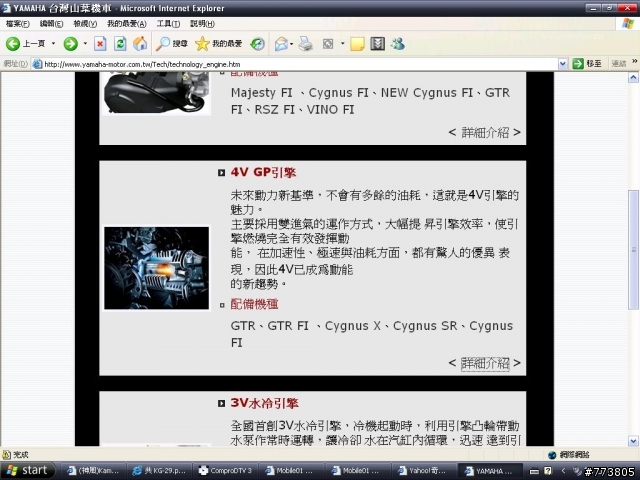Click the page icon in the address bar

37,64
